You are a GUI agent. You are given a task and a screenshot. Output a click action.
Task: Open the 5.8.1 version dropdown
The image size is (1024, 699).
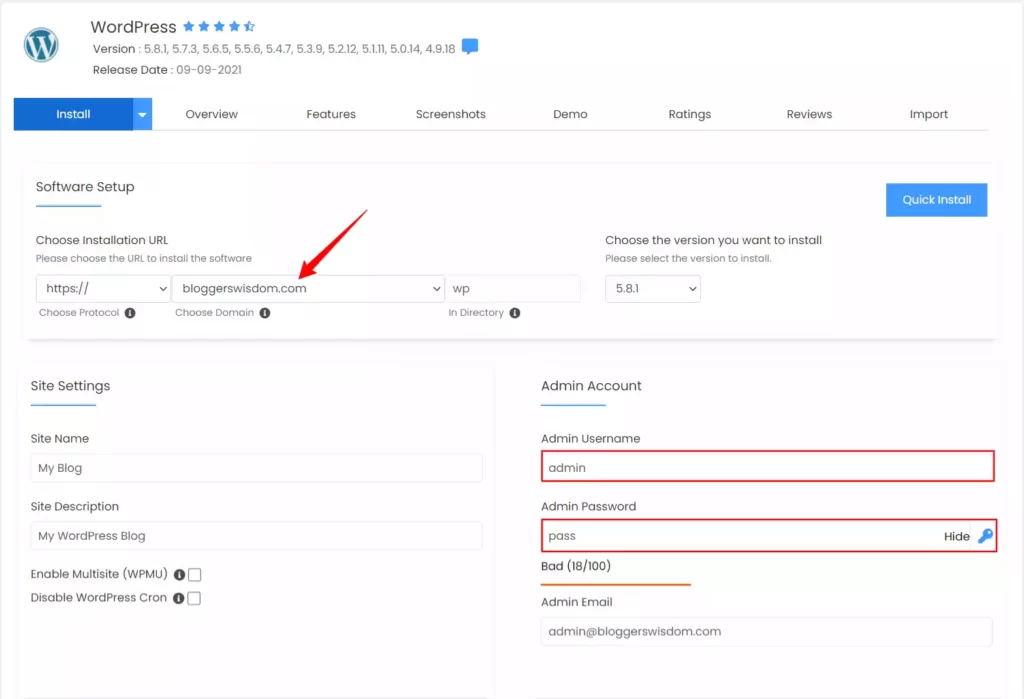pos(652,288)
